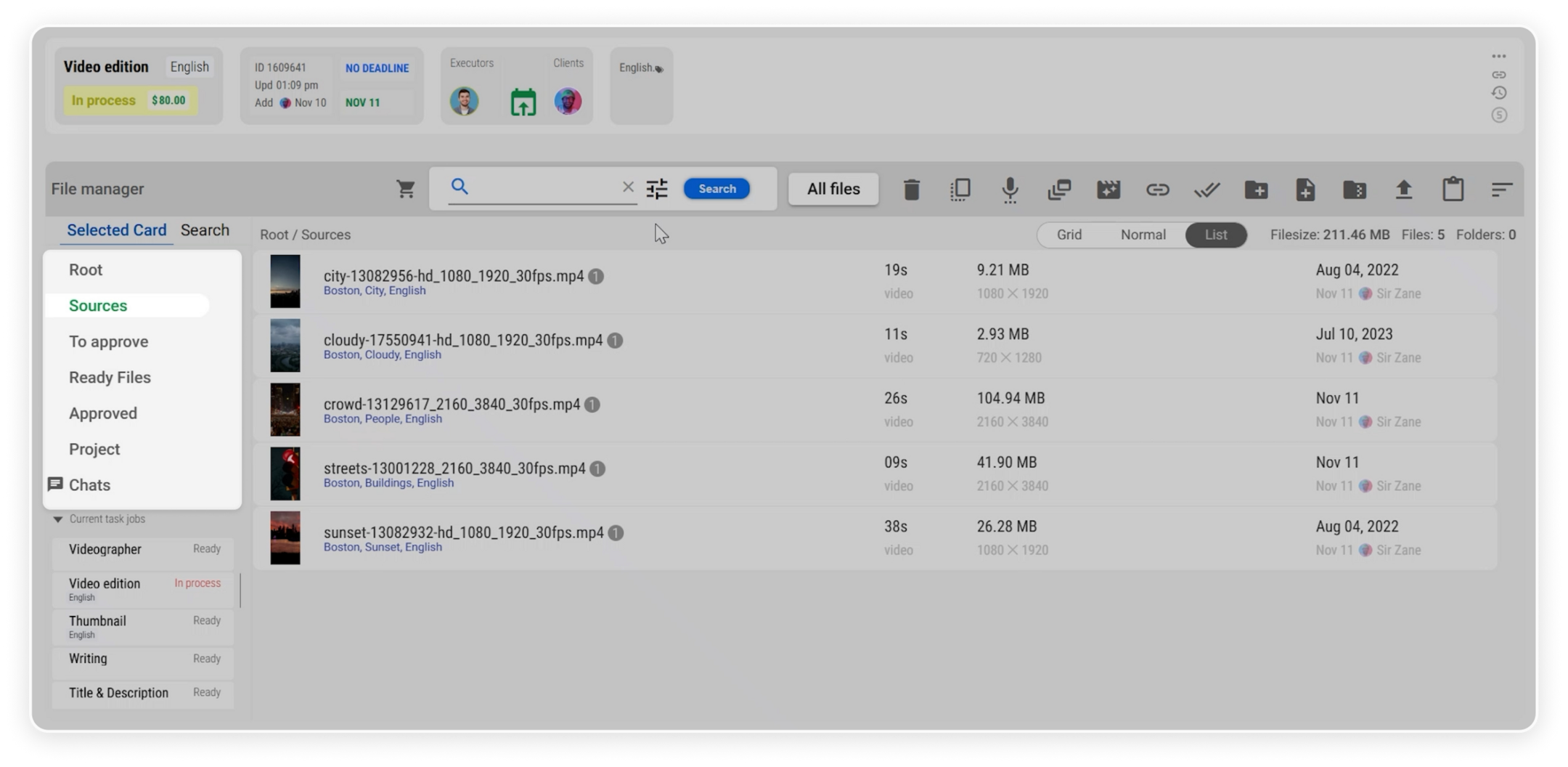Open the Ready Files folder
Viewport: 1568px width, 767px height.
pyautogui.click(x=110, y=378)
